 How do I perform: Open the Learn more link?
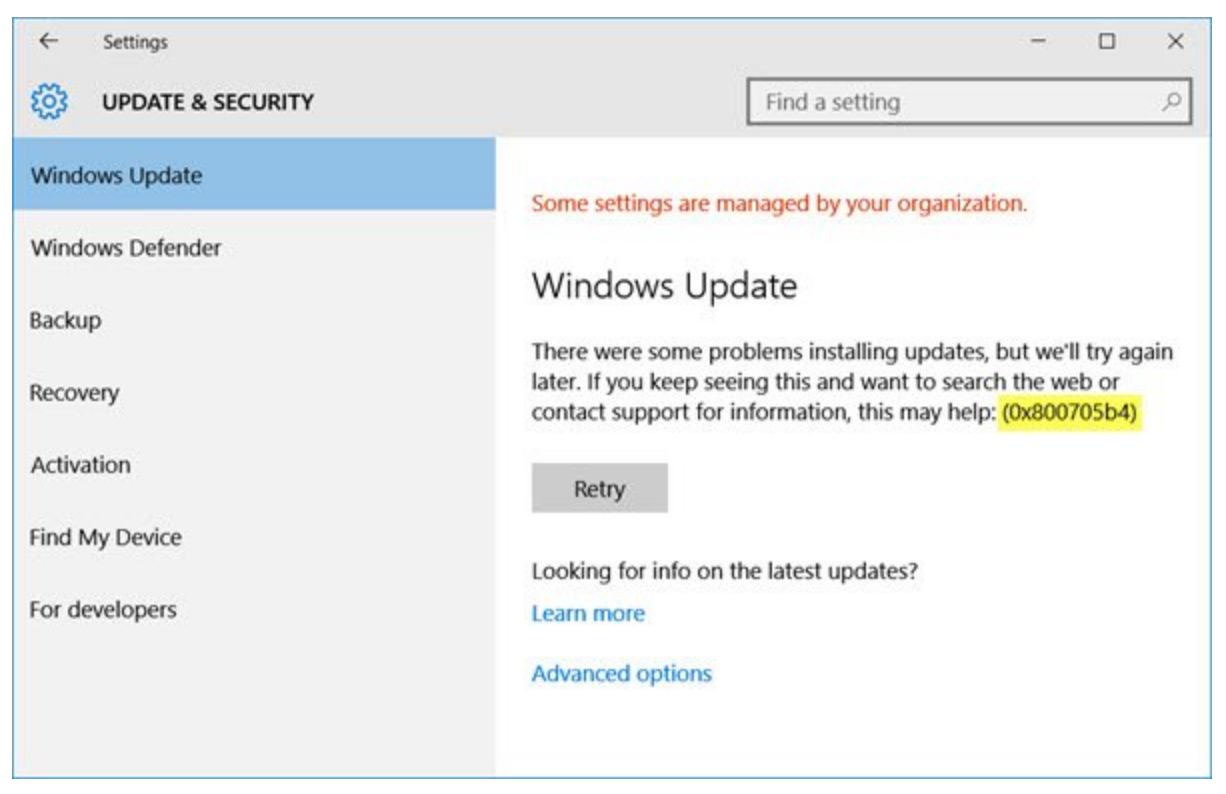point(588,614)
